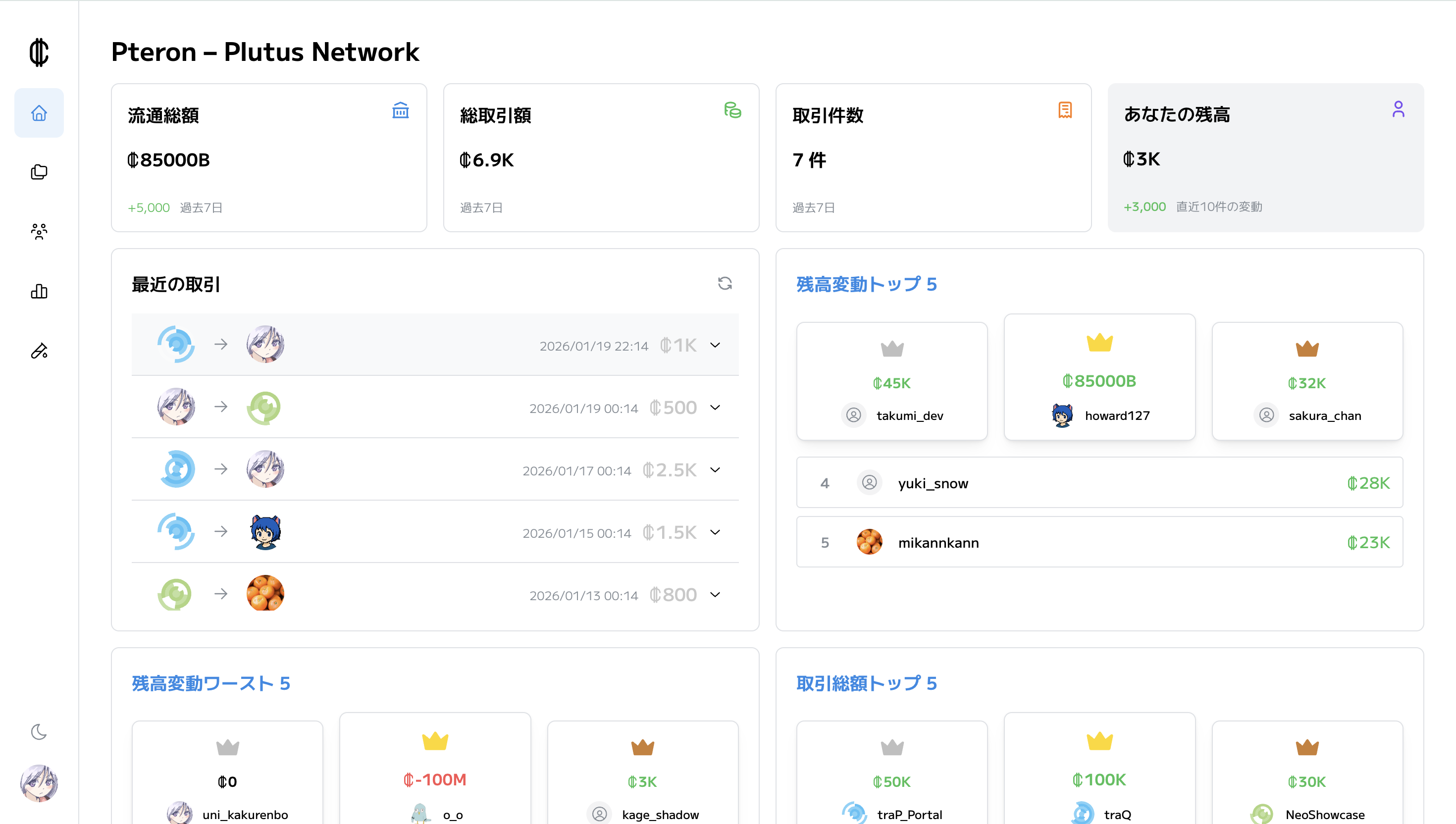Image resolution: width=1456 pixels, height=824 pixels.
Task: Open the 取引総額トップ 5 link
Action: point(866,683)
